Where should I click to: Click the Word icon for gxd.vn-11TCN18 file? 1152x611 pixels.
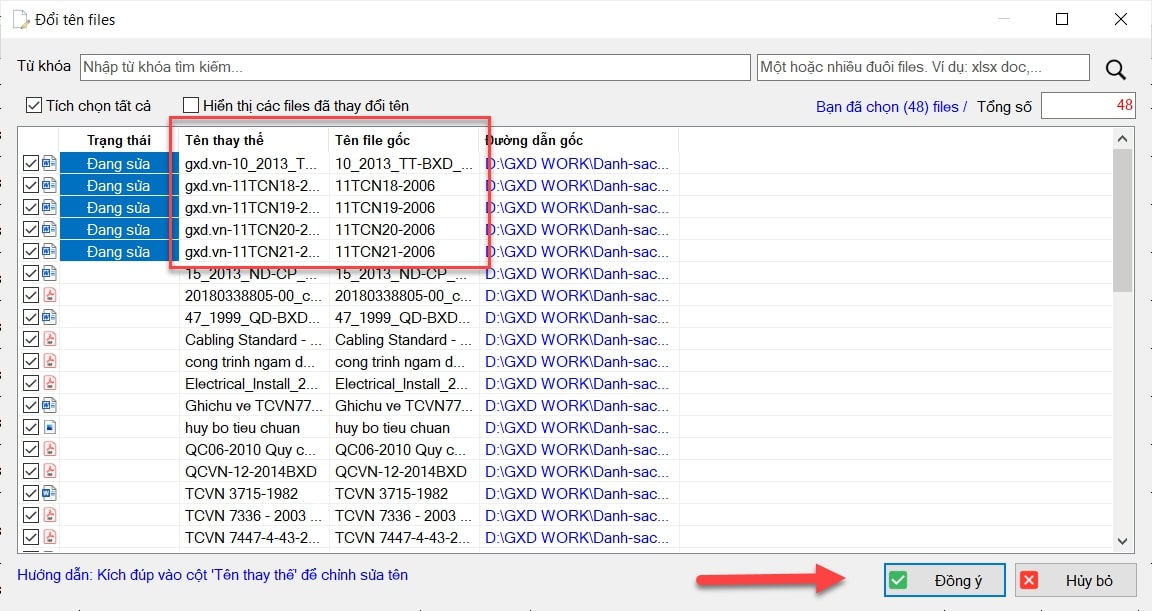coord(49,185)
